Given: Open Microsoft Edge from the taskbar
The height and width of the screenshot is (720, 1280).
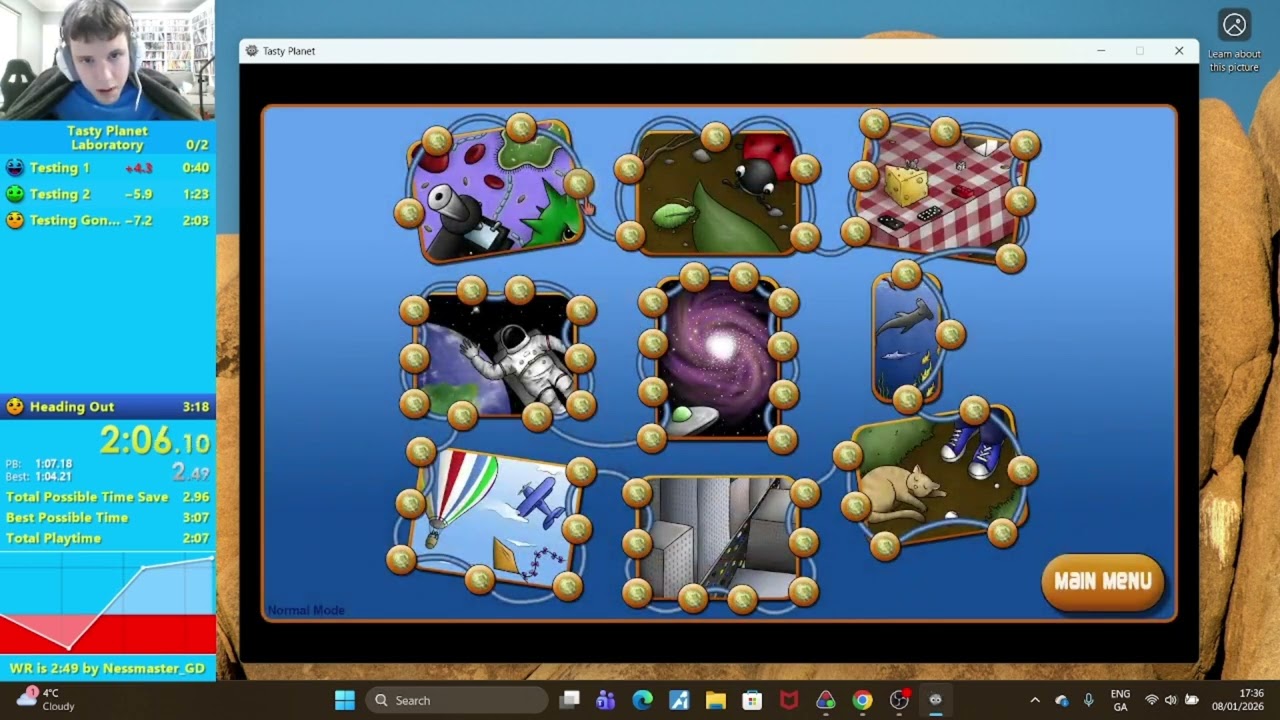Looking at the screenshot, I should pos(642,700).
